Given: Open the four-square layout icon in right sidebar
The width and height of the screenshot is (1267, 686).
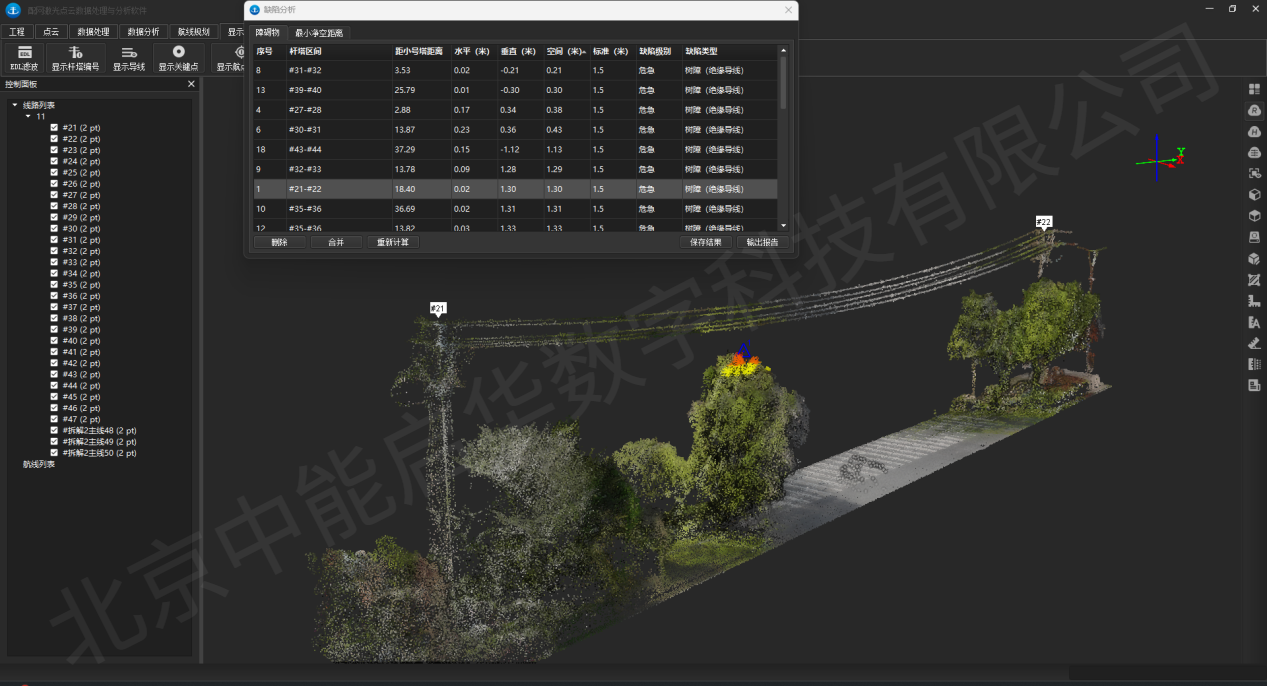Looking at the screenshot, I should point(1254,89).
